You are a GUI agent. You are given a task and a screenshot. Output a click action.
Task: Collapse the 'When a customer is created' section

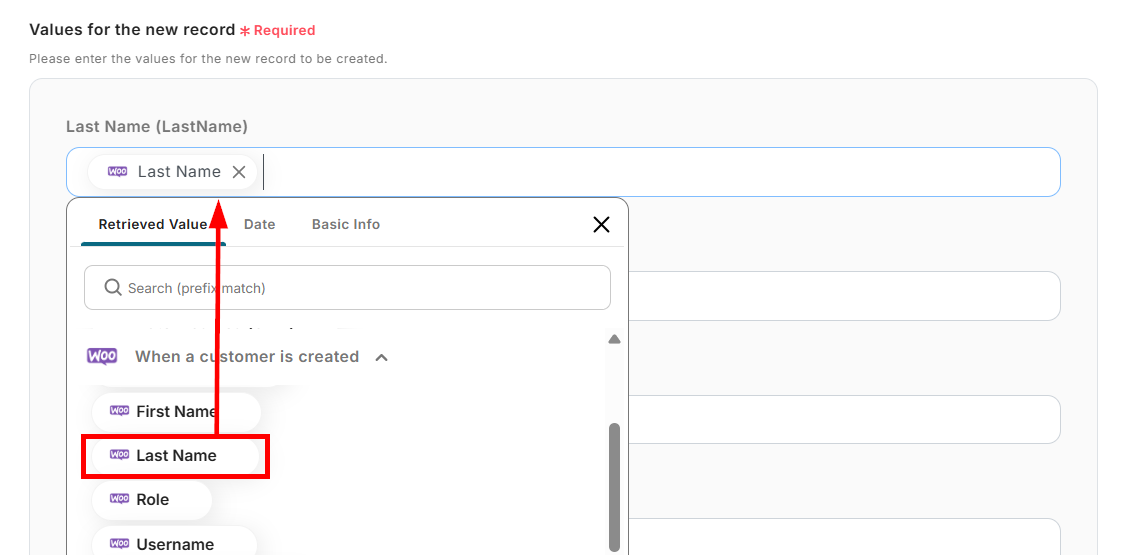381,357
